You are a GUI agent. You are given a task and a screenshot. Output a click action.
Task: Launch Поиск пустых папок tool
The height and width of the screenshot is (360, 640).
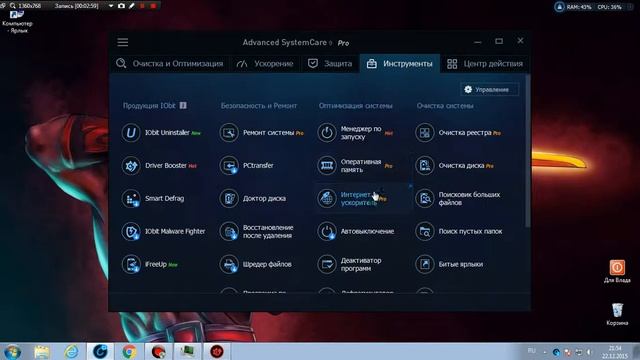(459, 231)
